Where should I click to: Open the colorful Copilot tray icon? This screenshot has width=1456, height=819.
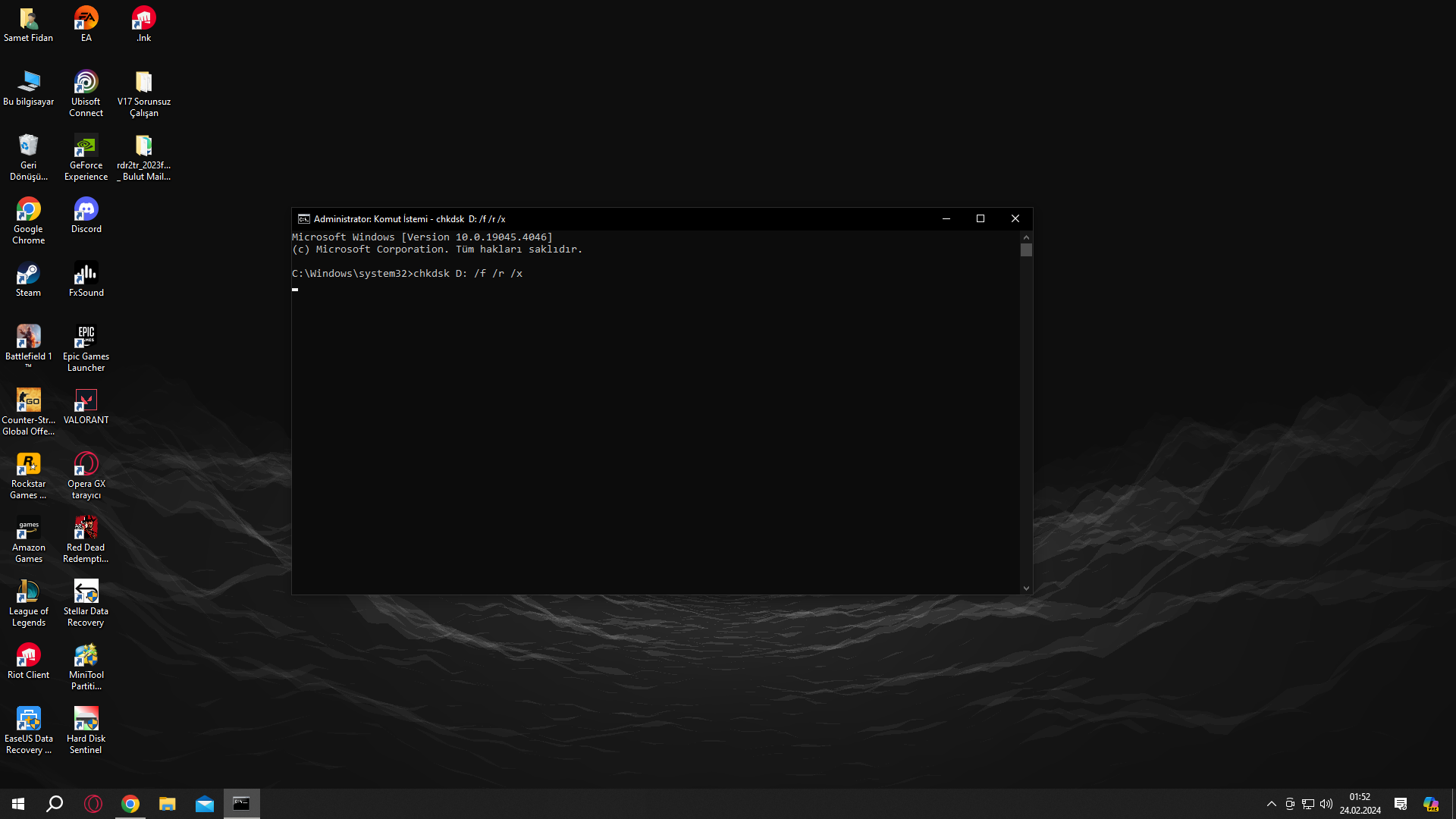[x=1431, y=804]
